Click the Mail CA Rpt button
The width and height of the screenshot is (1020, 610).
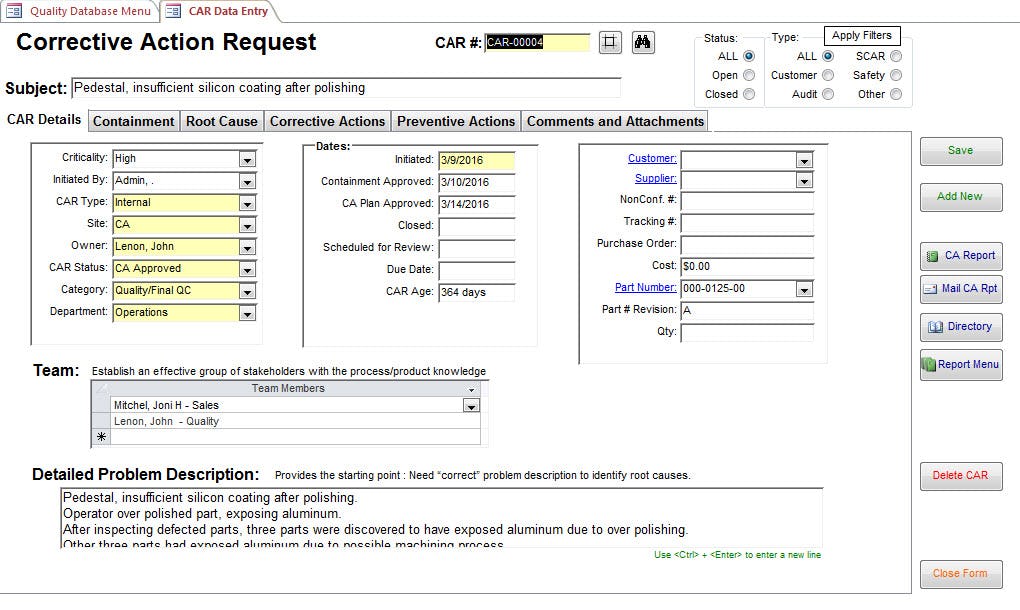pyautogui.click(x=961, y=290)
